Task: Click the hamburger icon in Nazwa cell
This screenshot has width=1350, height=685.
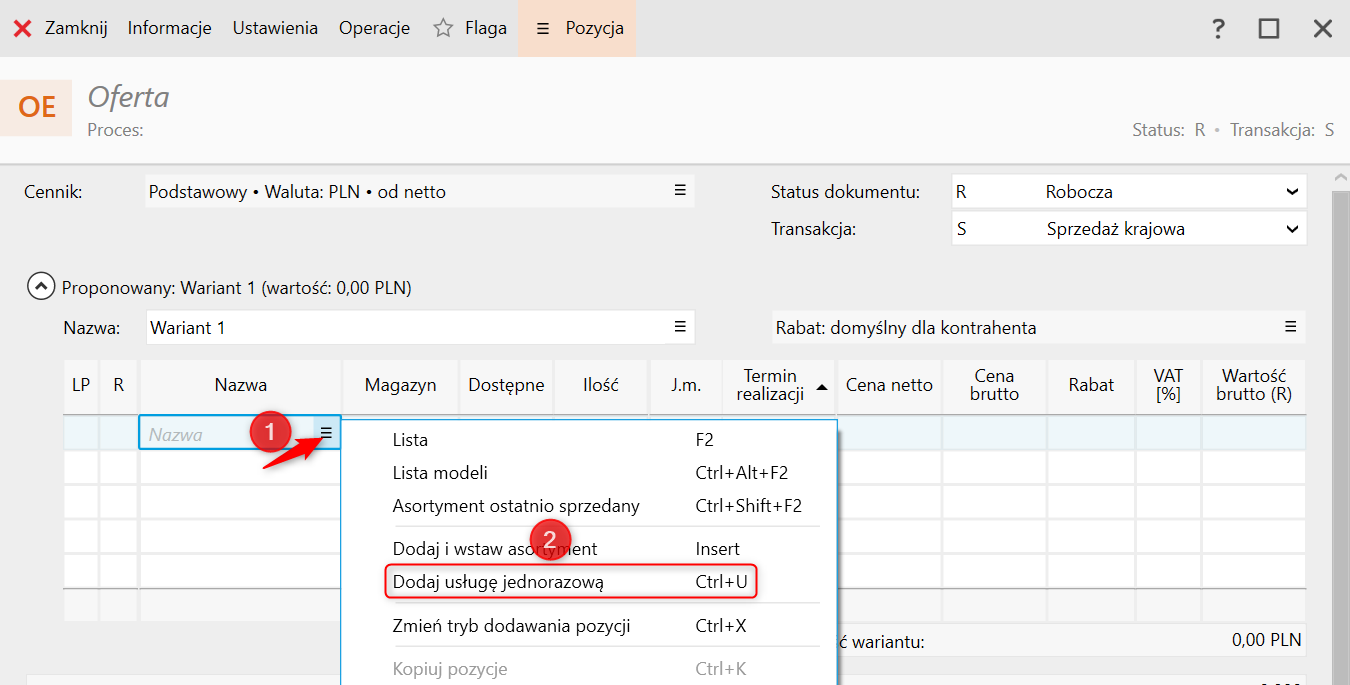Action: [x=326, y=433]
